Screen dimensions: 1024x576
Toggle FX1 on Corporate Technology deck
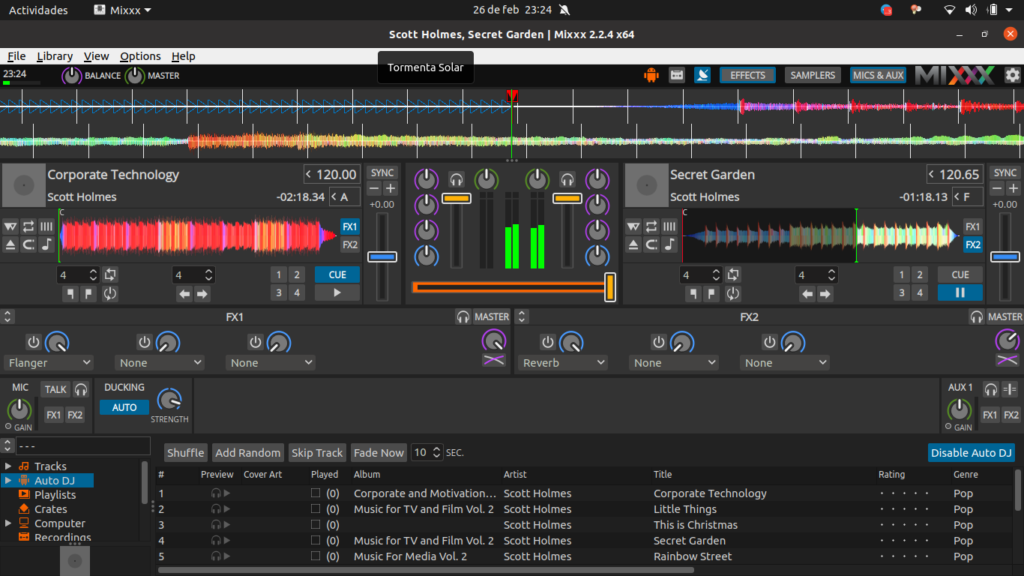[350, 227]
